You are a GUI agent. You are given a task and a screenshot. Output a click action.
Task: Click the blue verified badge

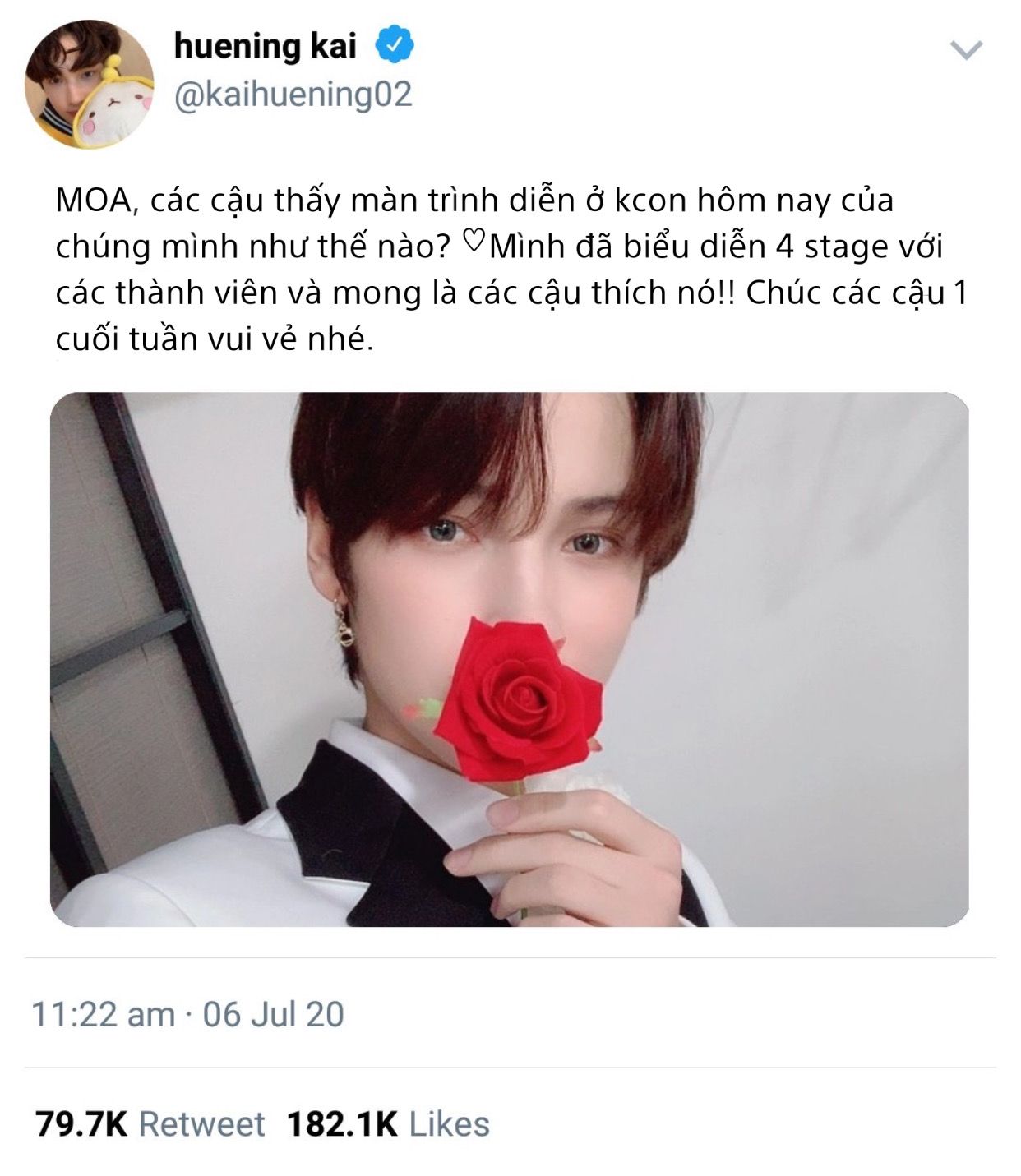point(395,44)
